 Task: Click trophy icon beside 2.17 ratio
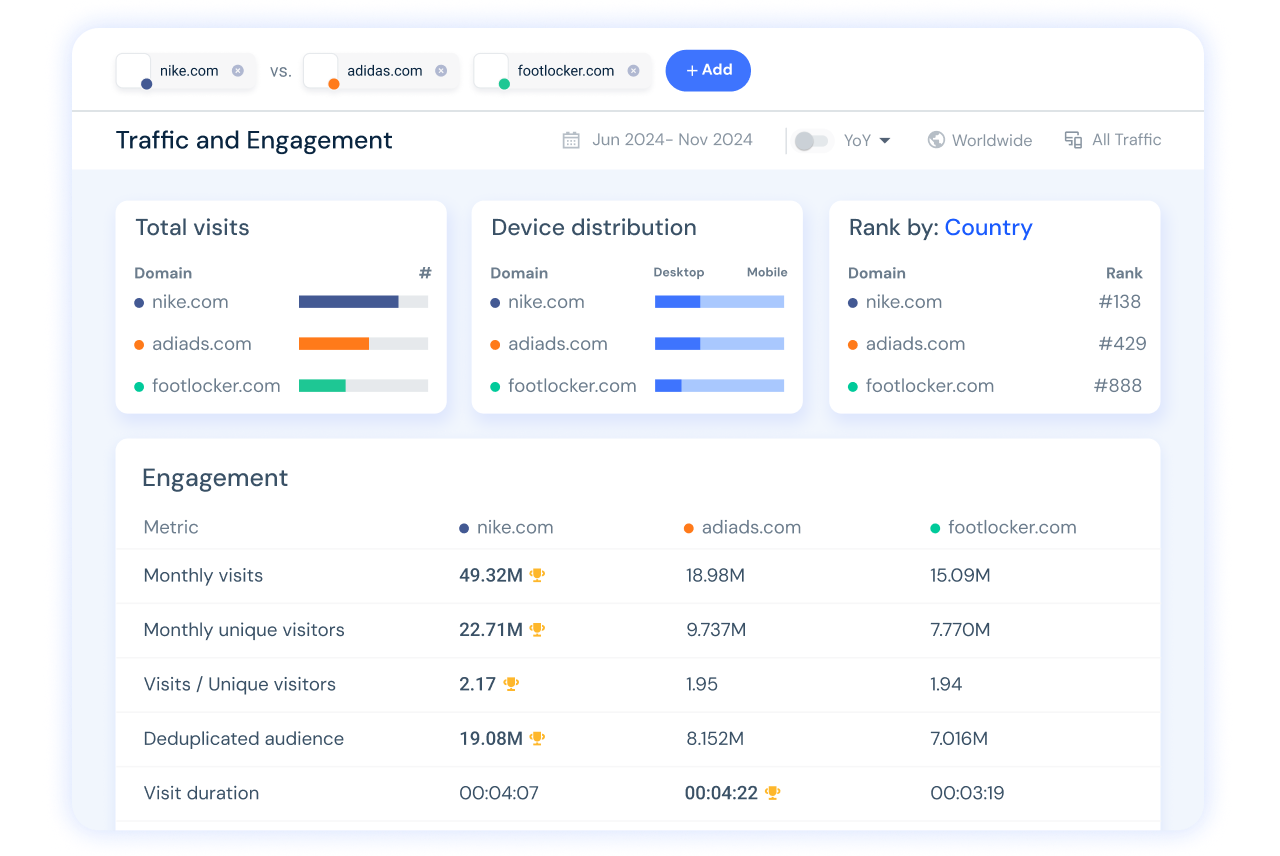tap(511, 684)
